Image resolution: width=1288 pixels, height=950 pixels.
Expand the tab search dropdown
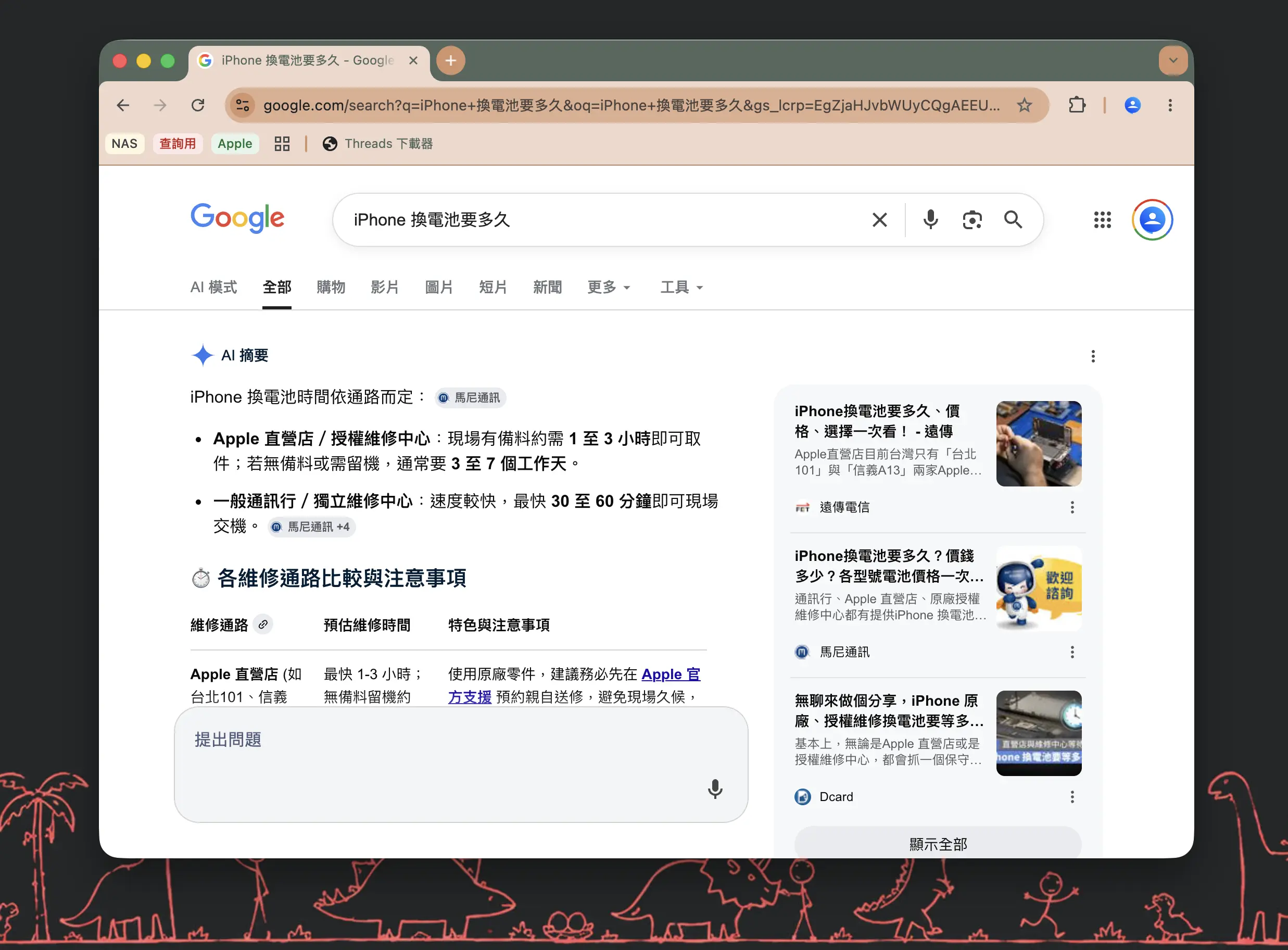pyautogui.click(x=1173, y=60)
